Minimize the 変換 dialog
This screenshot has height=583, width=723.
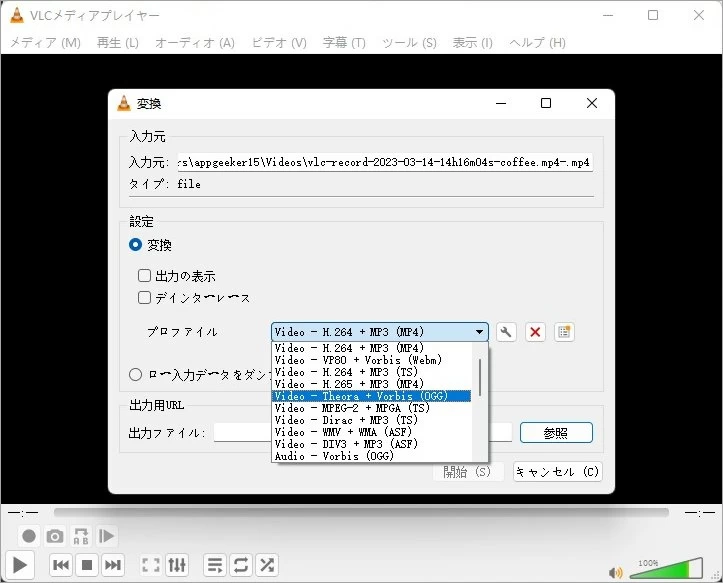[x=501, y=103]
